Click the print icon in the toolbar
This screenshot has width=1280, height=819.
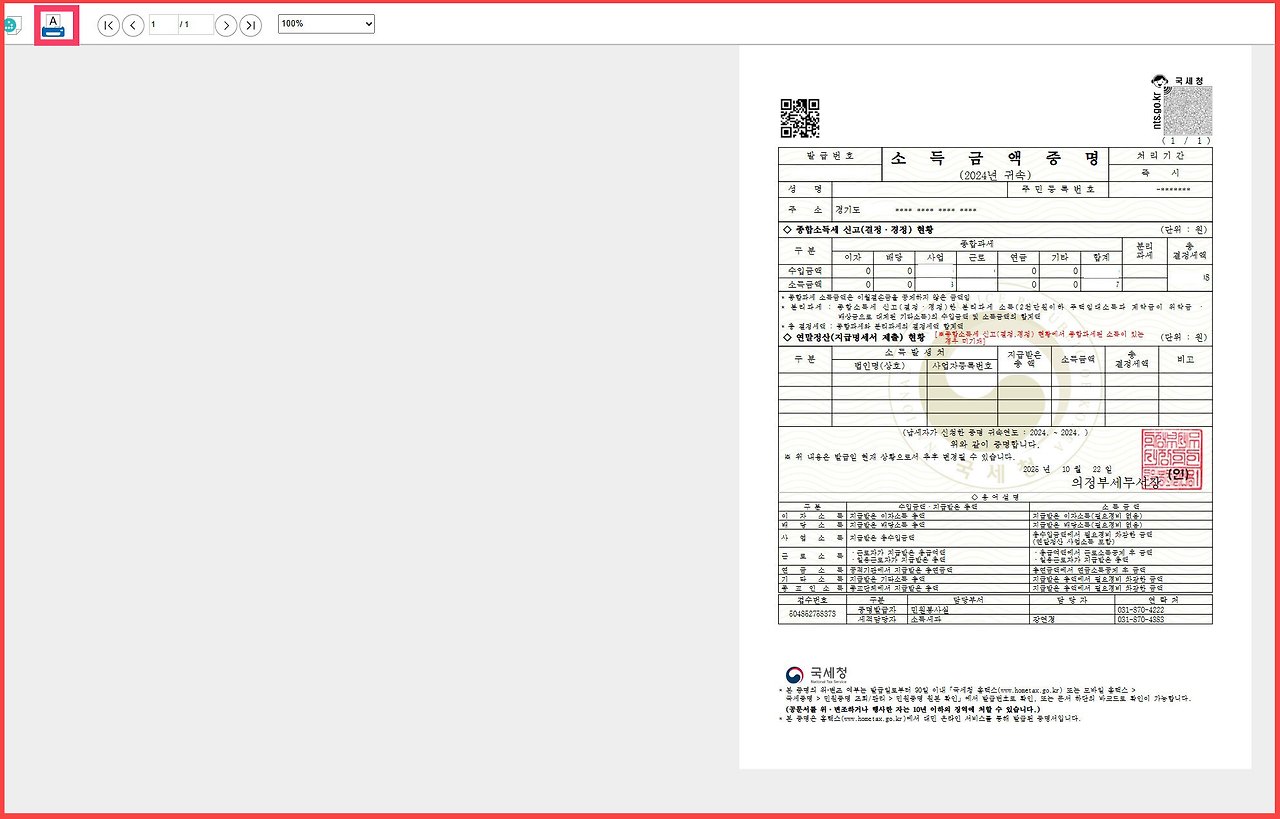(54, 25)
